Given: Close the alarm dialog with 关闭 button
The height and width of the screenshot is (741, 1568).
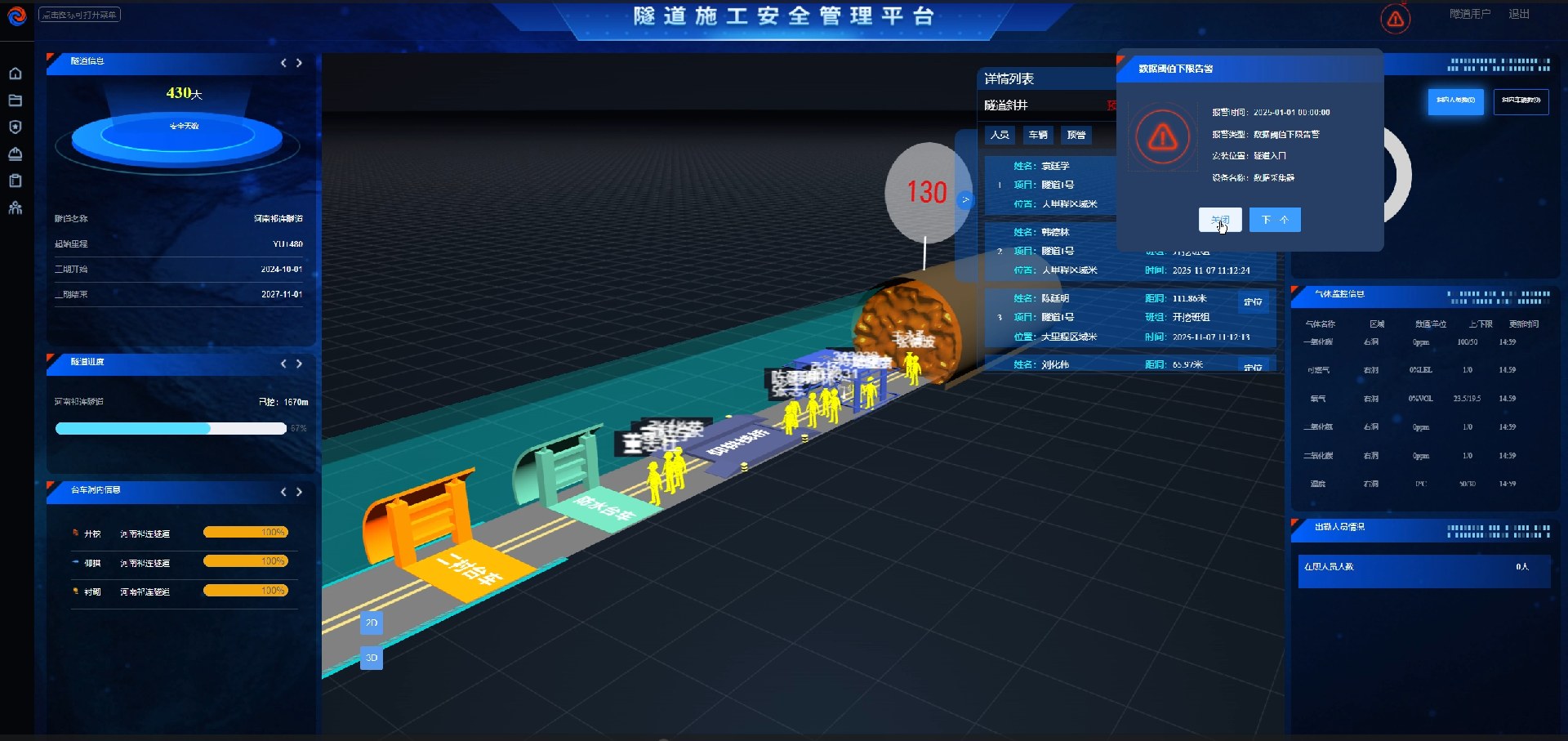Looking at the screenshot, I should (1219, 220).
